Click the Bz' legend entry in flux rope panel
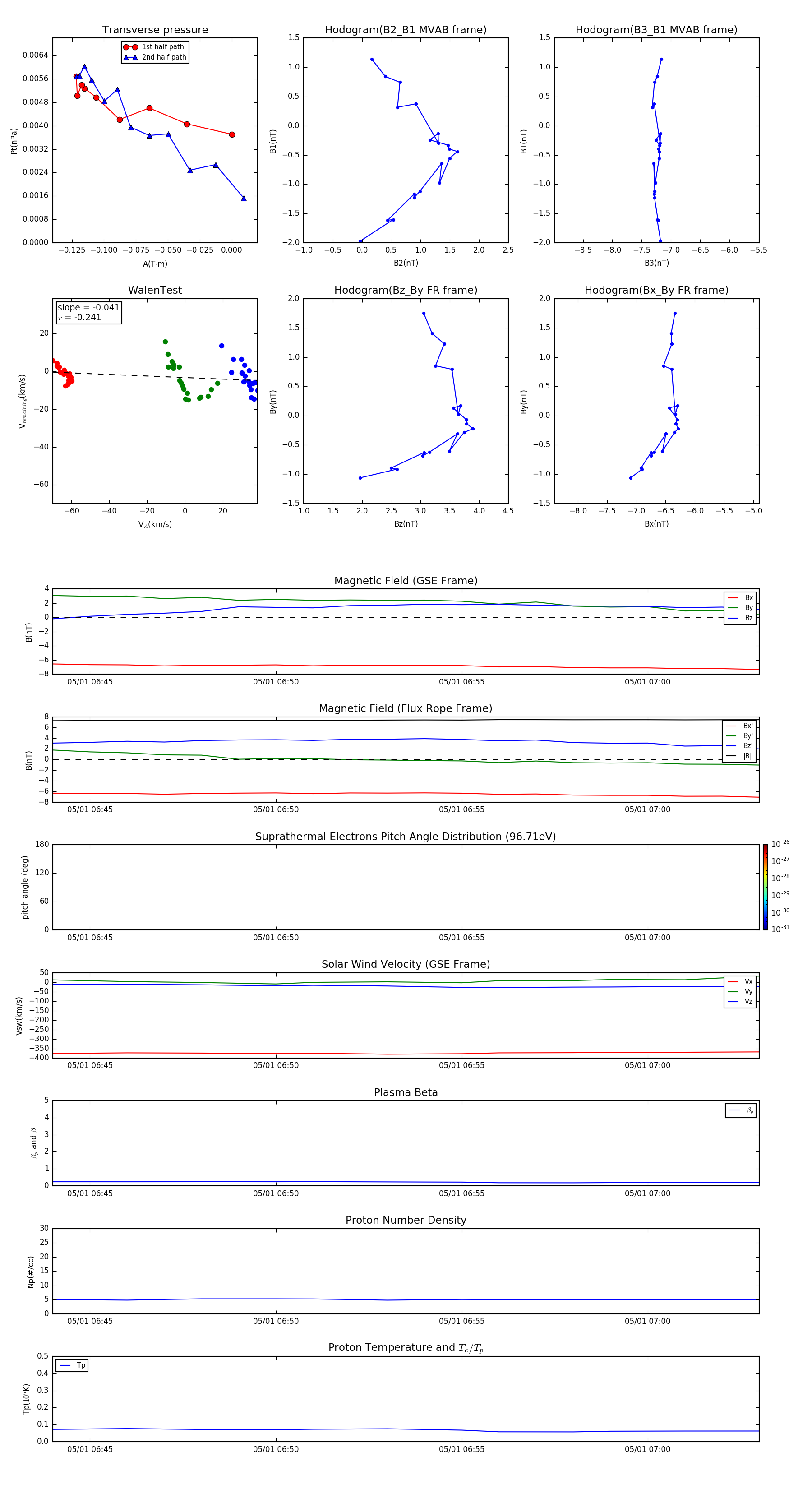812x1489 pixels. 740,746
